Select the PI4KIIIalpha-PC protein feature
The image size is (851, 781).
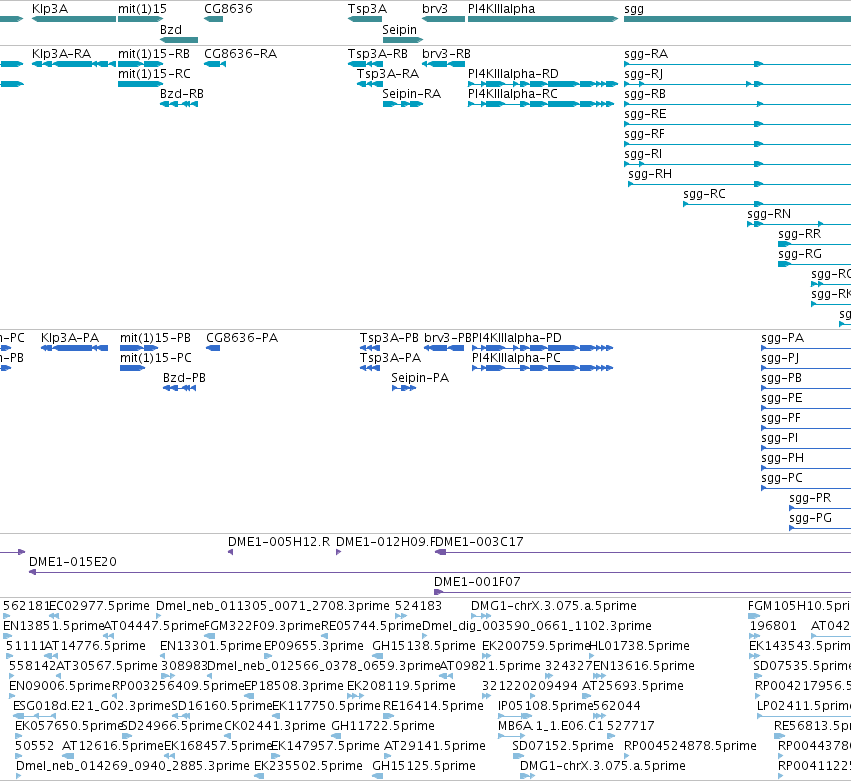pyautogui.click(x=543, y=368)
